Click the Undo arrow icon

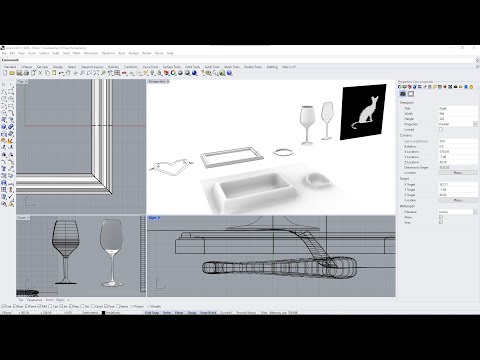pyautogui.click(x=61, y=73)
